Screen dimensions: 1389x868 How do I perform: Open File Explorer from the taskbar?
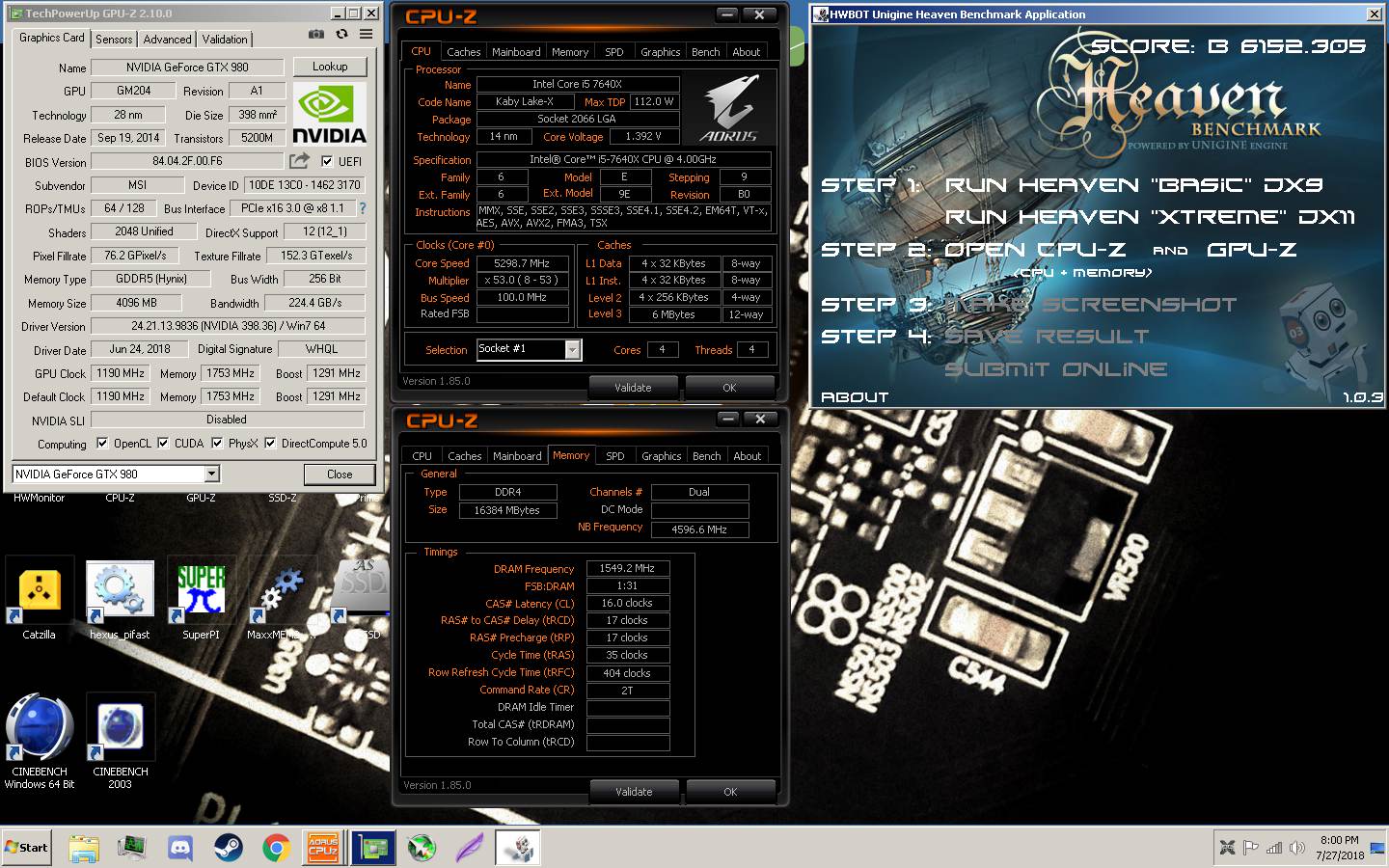click(84, 848)
